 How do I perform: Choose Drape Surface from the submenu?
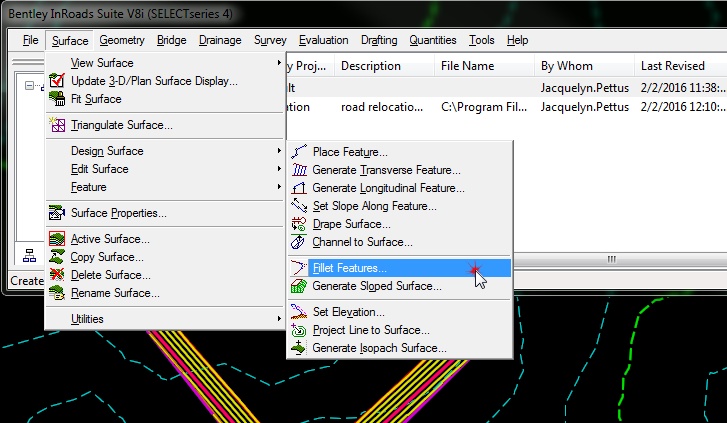pos(400,224)
